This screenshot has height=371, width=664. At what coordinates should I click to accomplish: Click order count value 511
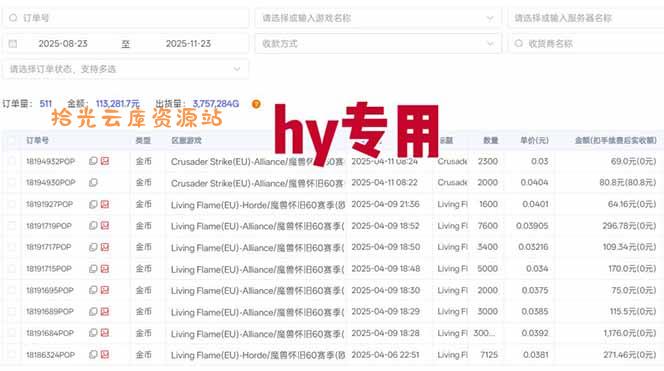pos(46,104)
